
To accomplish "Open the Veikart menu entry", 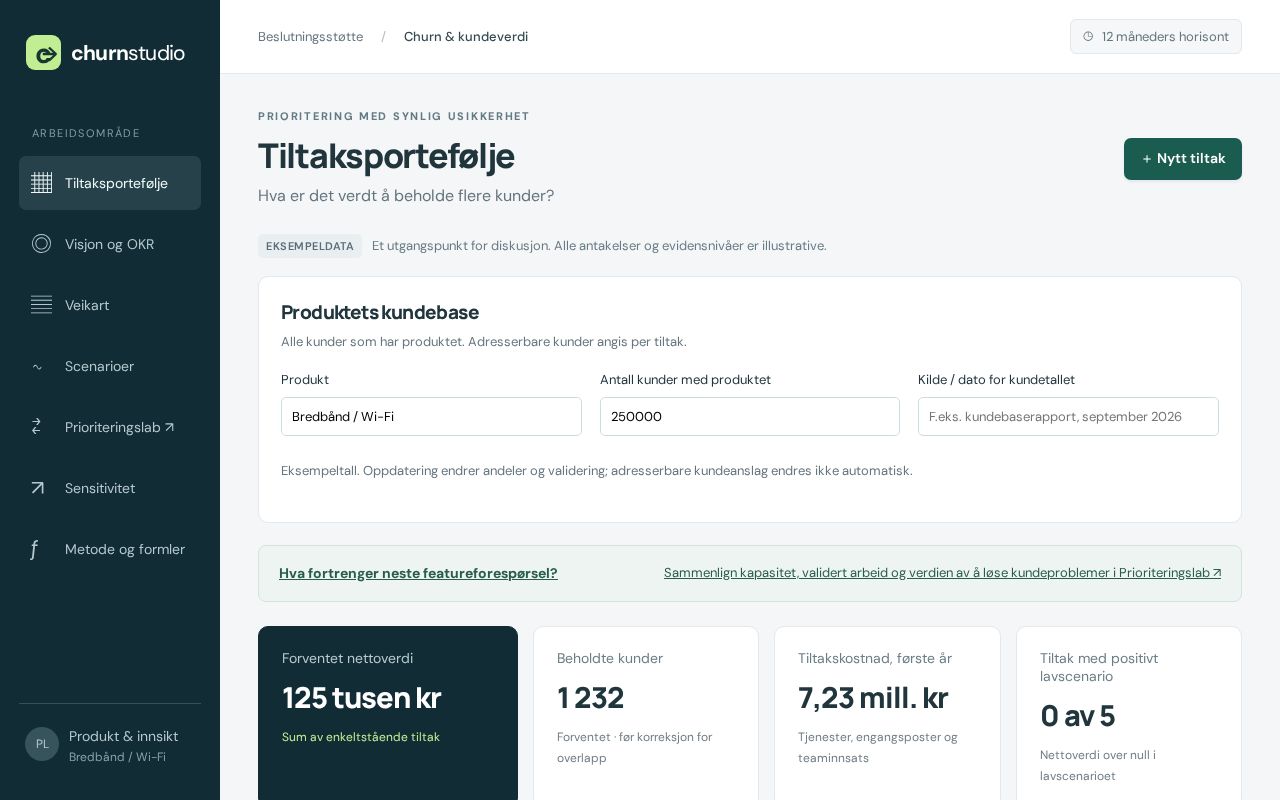I will point(110,305).
